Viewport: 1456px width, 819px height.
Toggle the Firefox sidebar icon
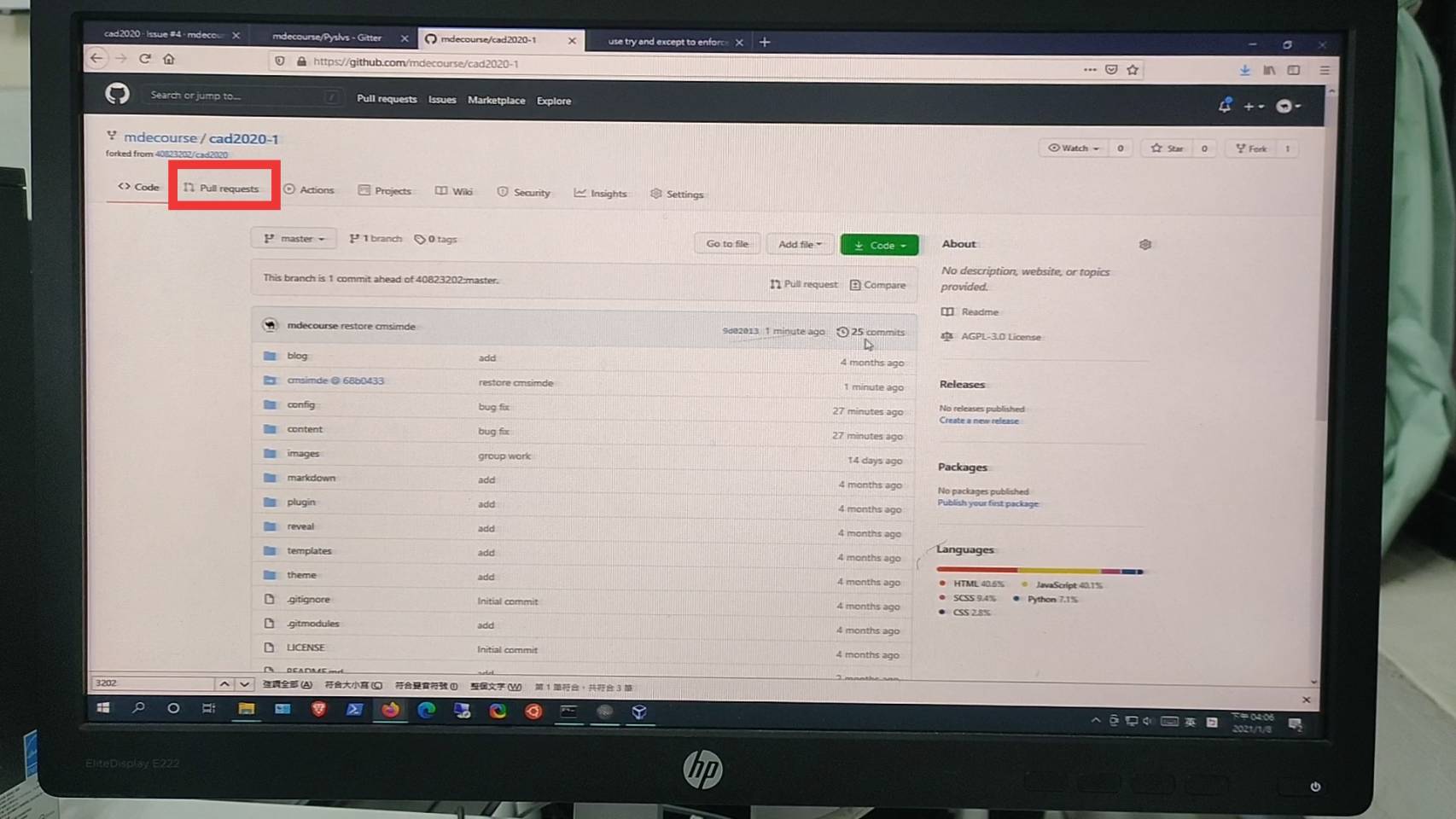coord(1294,70)
